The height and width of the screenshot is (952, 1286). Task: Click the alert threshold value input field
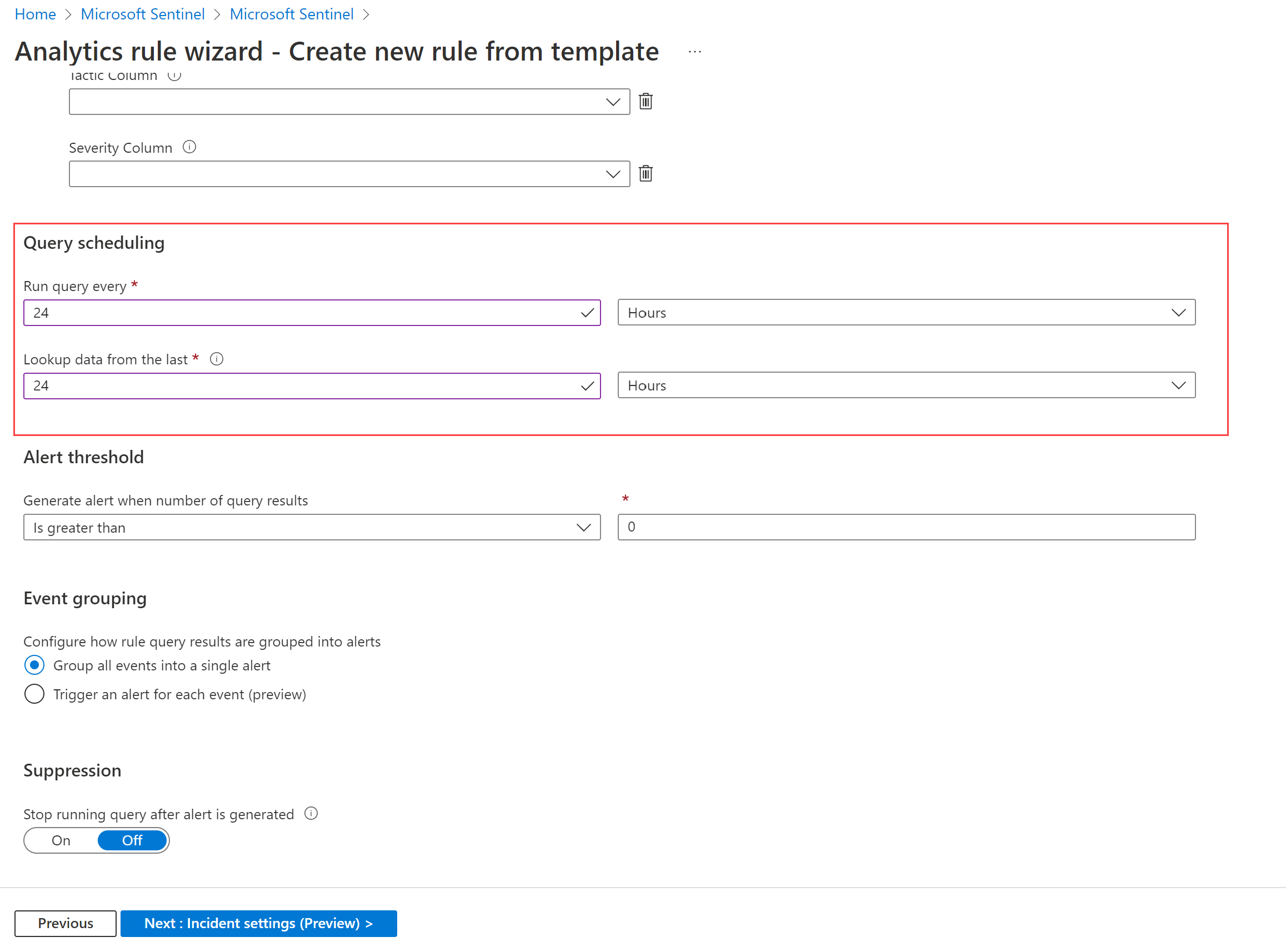pos(905,527)
